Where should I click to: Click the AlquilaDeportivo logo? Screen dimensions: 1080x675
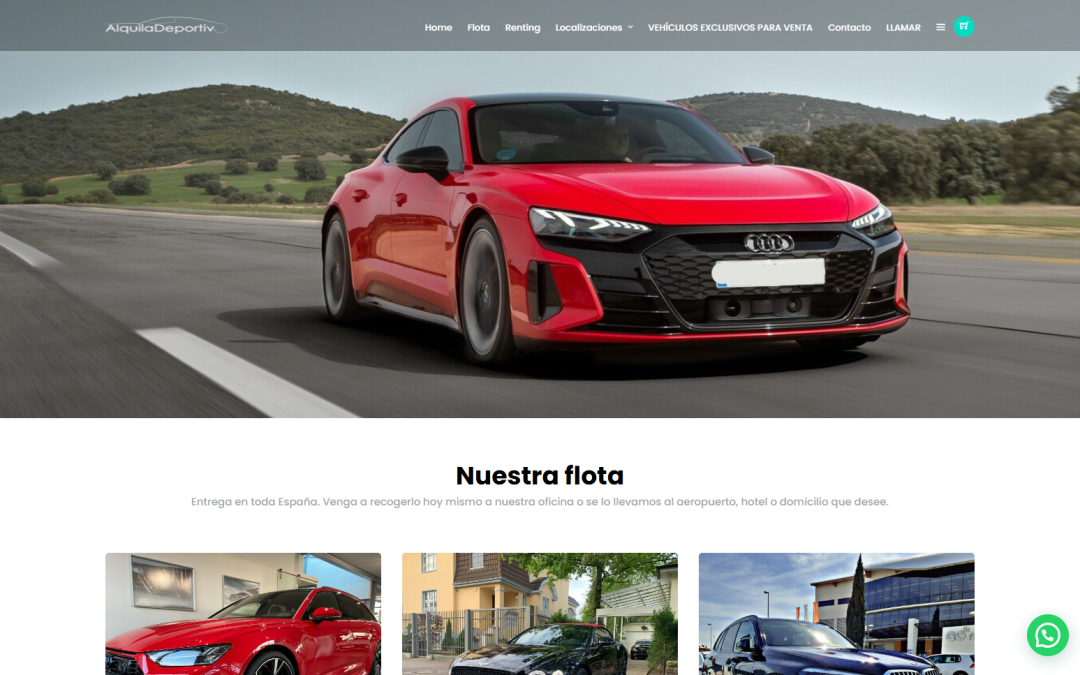165,27
